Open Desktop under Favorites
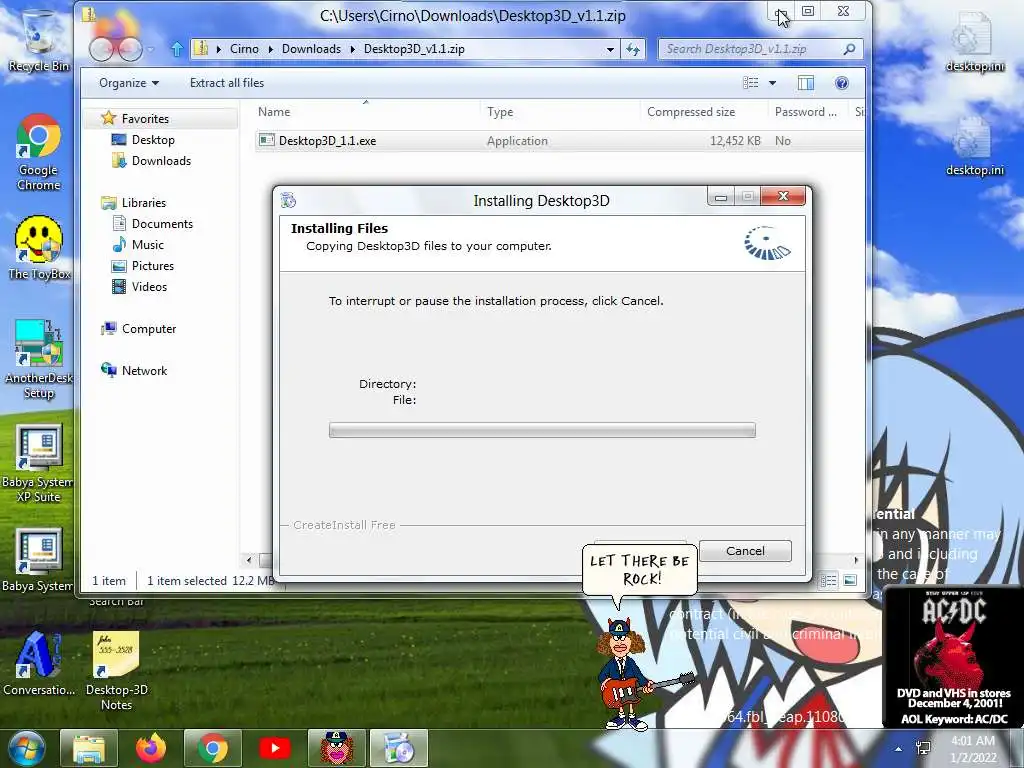1024x768 pixels. (x=153, y=140)
